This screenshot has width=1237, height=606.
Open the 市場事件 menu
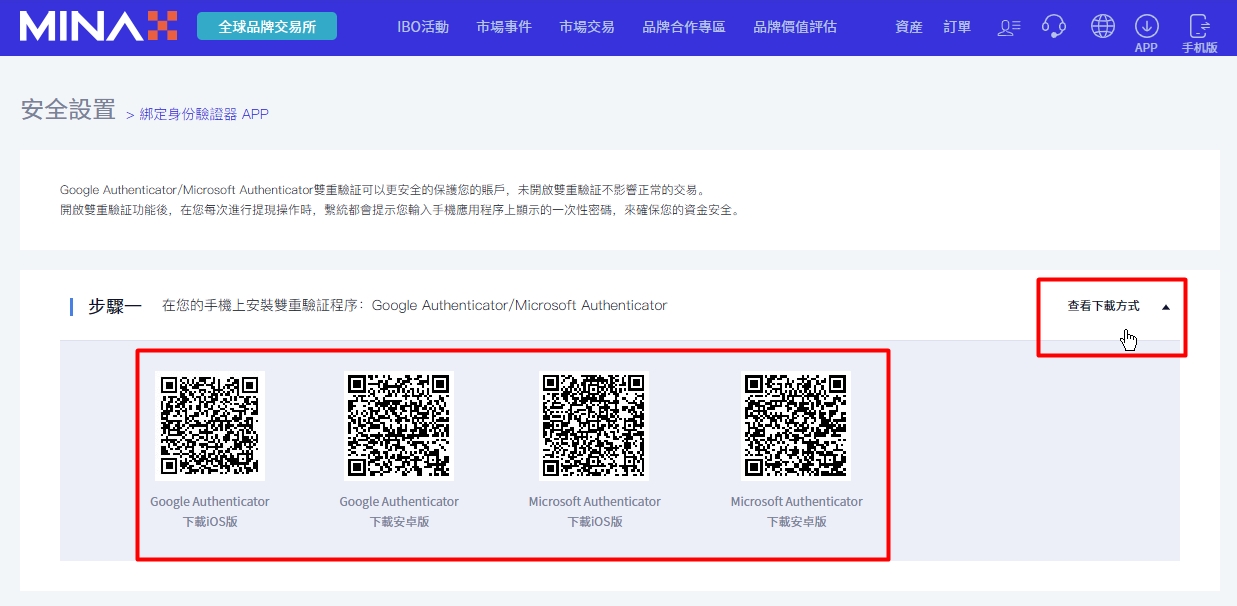(504, 27)
